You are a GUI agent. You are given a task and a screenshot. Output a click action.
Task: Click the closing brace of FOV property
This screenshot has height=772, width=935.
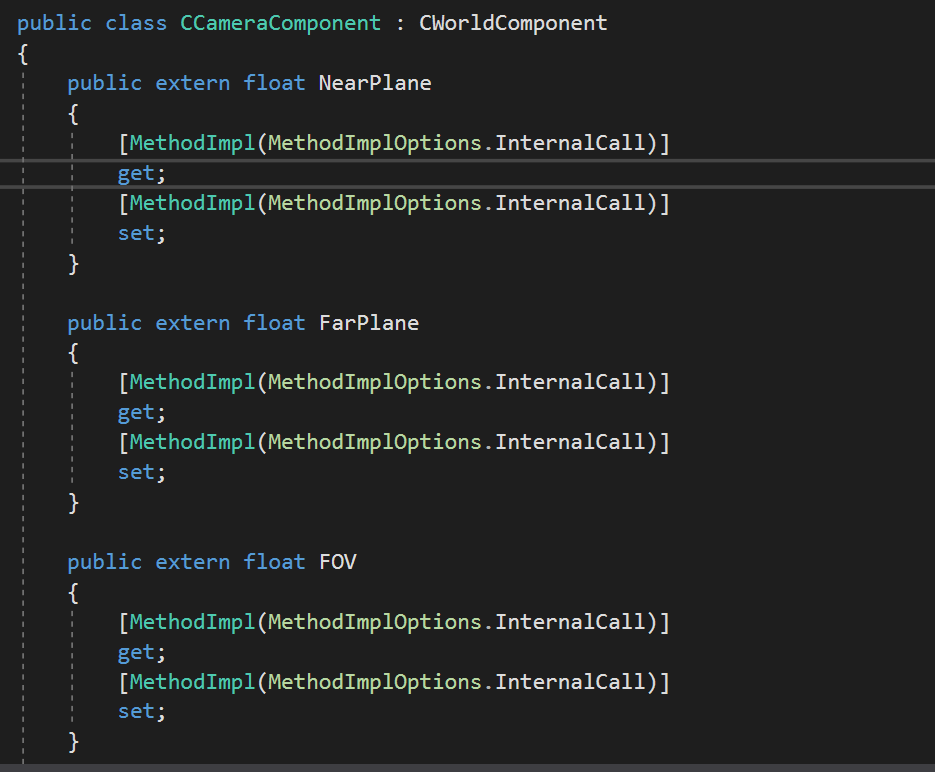point(73,742)
